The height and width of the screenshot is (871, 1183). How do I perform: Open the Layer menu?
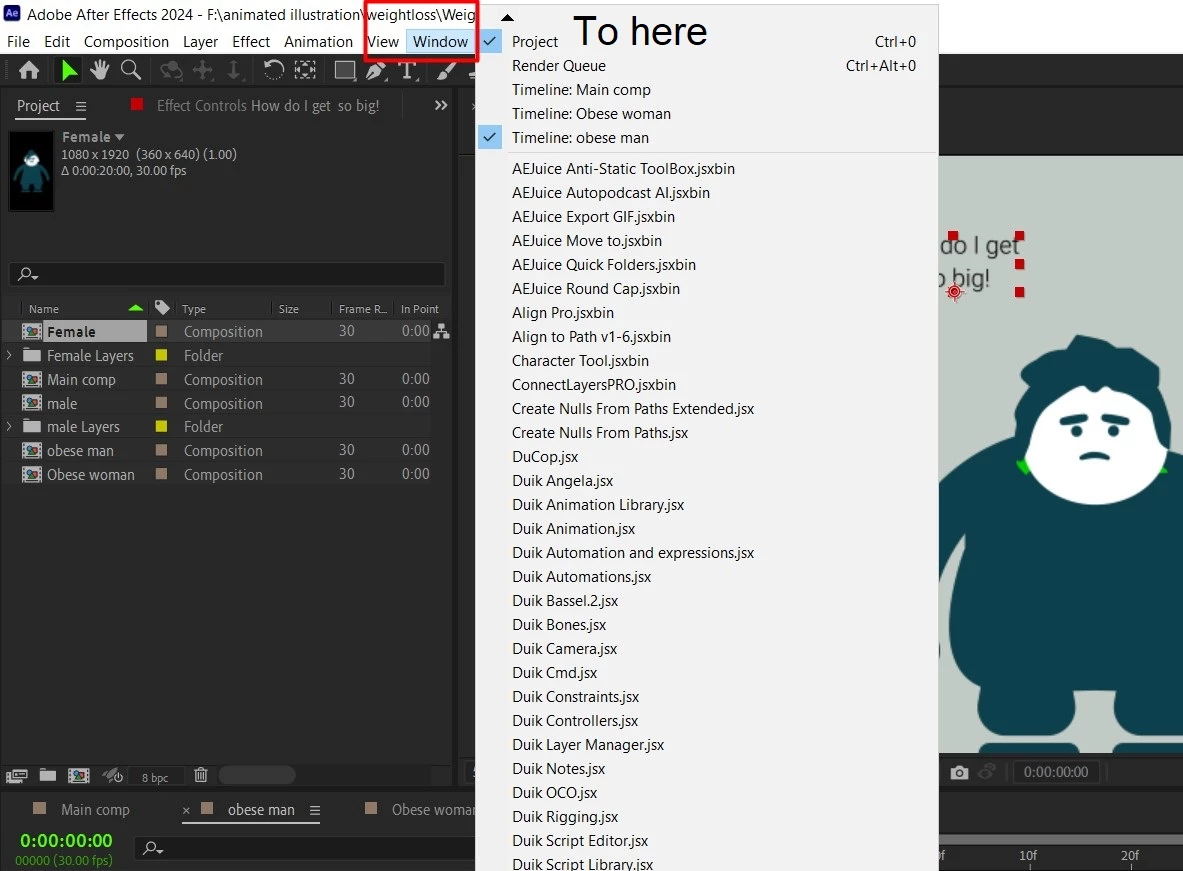pyautogui.click(x=200, y=42)
